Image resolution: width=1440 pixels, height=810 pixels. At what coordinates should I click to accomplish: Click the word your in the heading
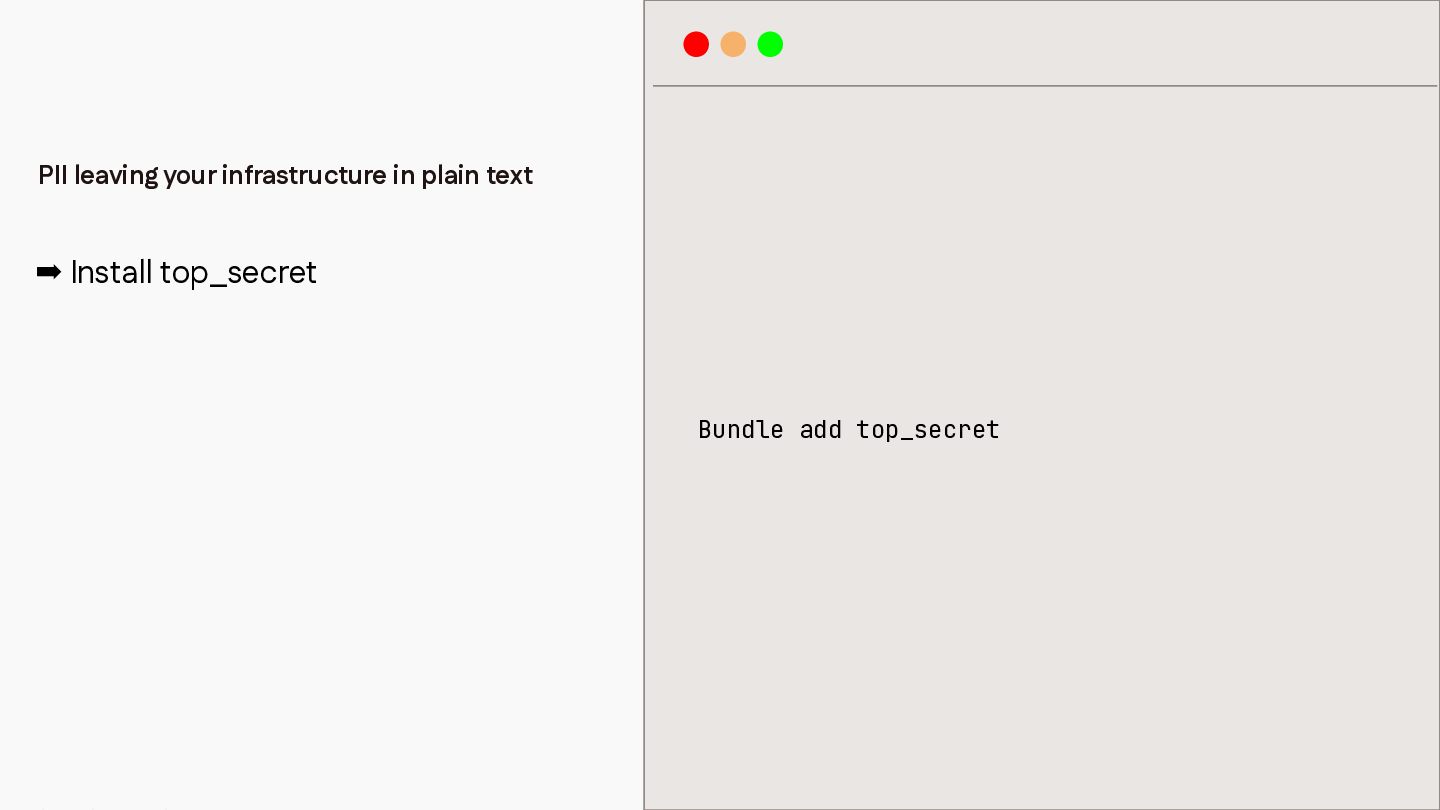coord(190,177)
